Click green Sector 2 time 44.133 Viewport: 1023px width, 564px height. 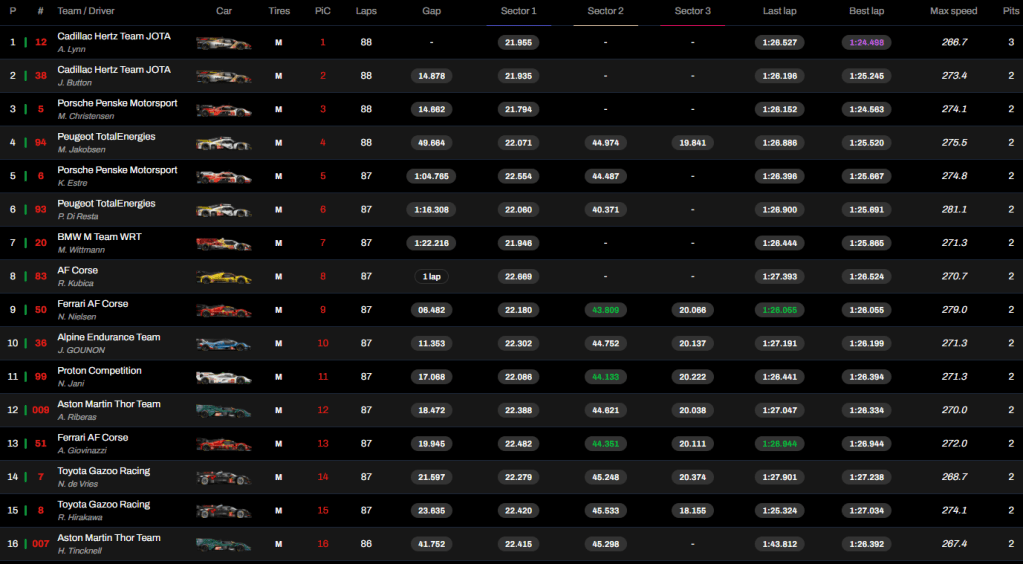[605, 377]
